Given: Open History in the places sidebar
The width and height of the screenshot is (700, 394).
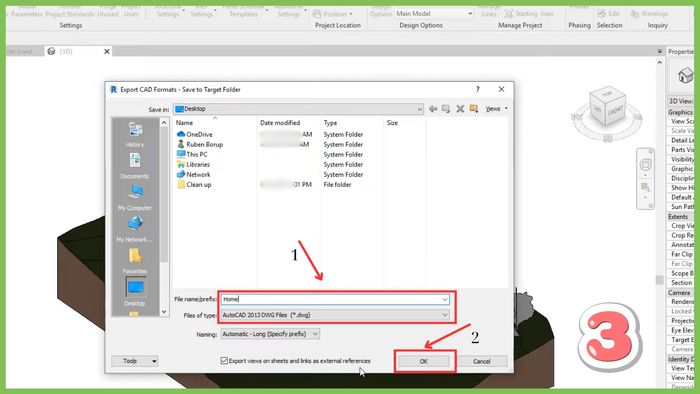Looking at the screenshot, I should (135, 134).
